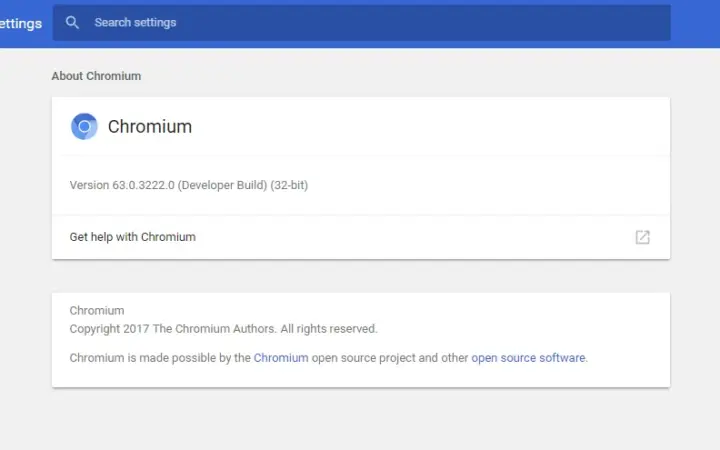Open the Get help external link icon
Image resolution: width=720 pixels, height=450 pixels.
(x=642, y=237)
